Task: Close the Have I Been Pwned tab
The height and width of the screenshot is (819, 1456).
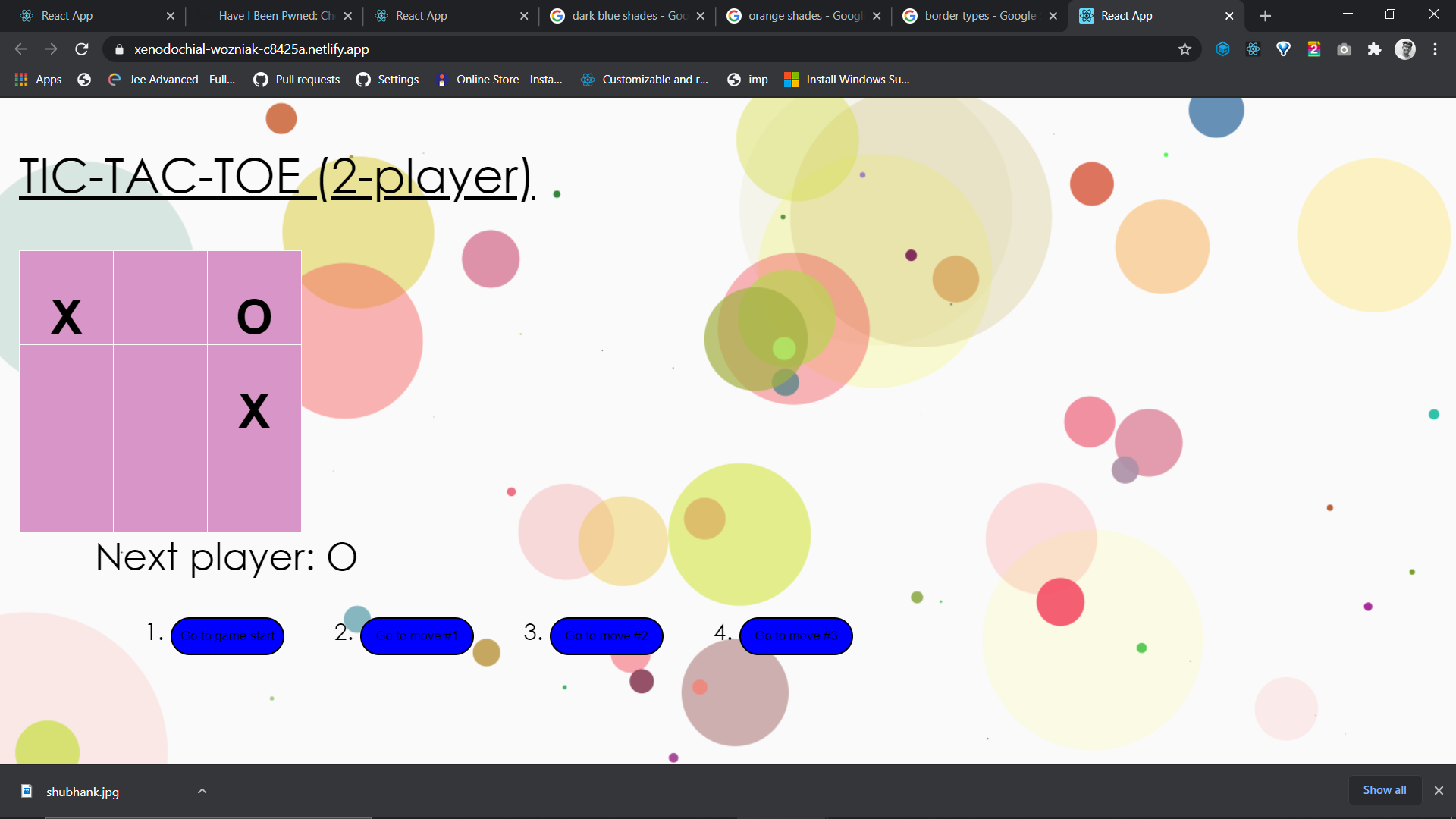Action: pyautogui.click(x=347, y=16)
